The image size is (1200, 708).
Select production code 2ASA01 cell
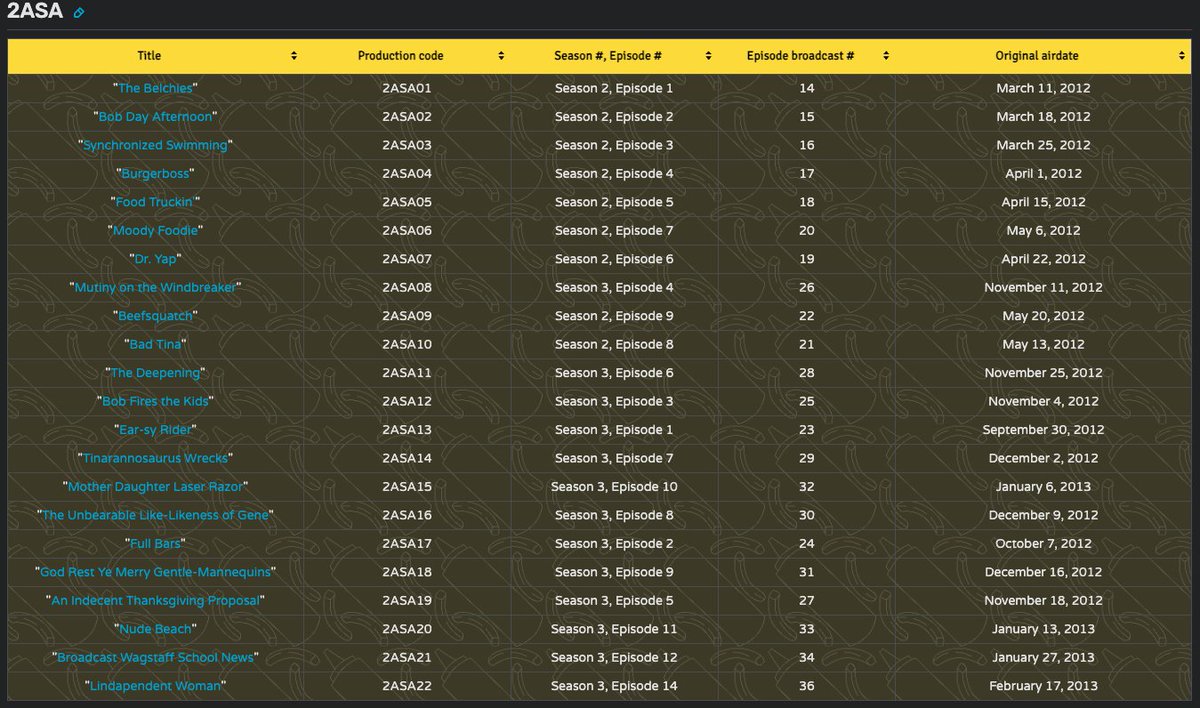tap(407, 88)
